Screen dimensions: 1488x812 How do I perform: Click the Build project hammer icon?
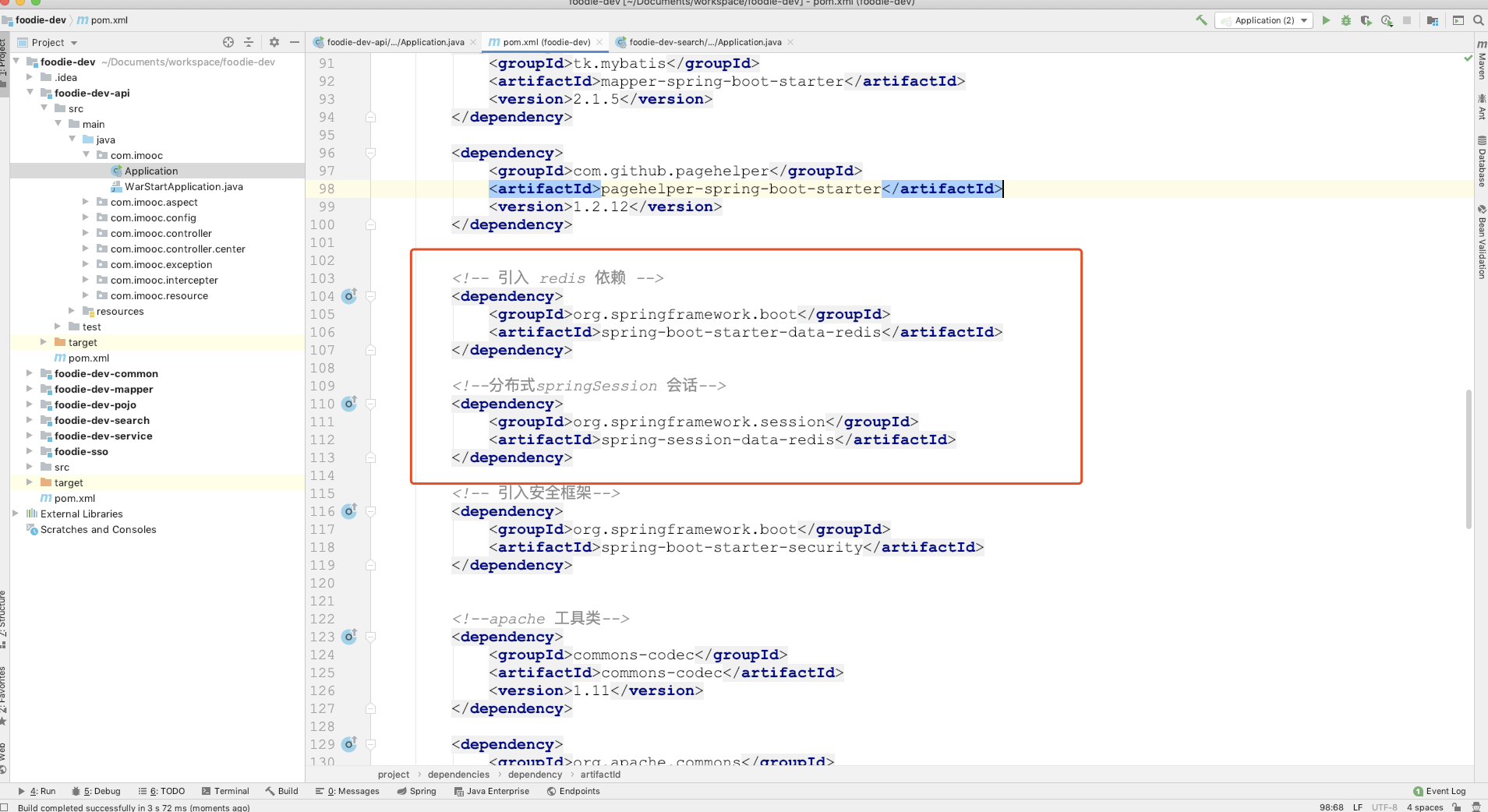[1201, 20]
